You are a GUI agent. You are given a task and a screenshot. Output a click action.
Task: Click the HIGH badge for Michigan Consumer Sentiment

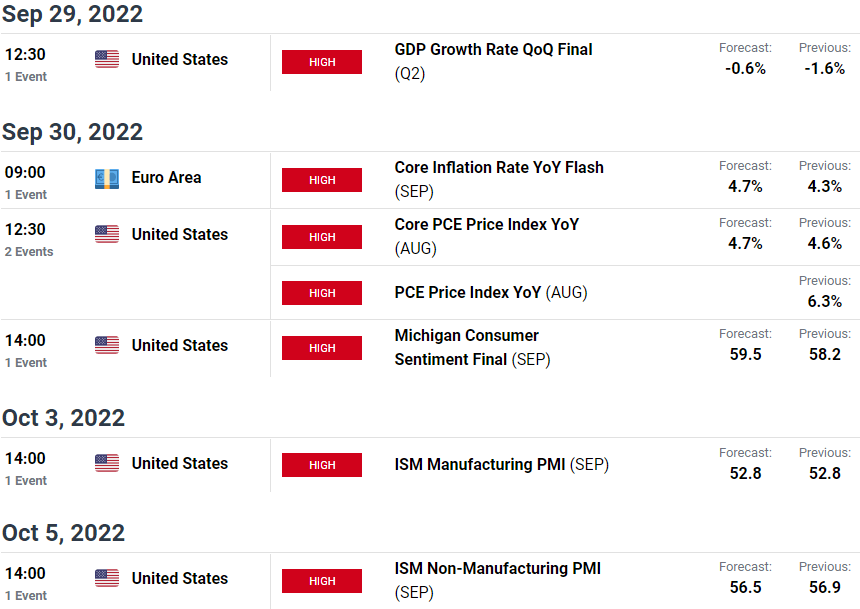click(322, 348)
